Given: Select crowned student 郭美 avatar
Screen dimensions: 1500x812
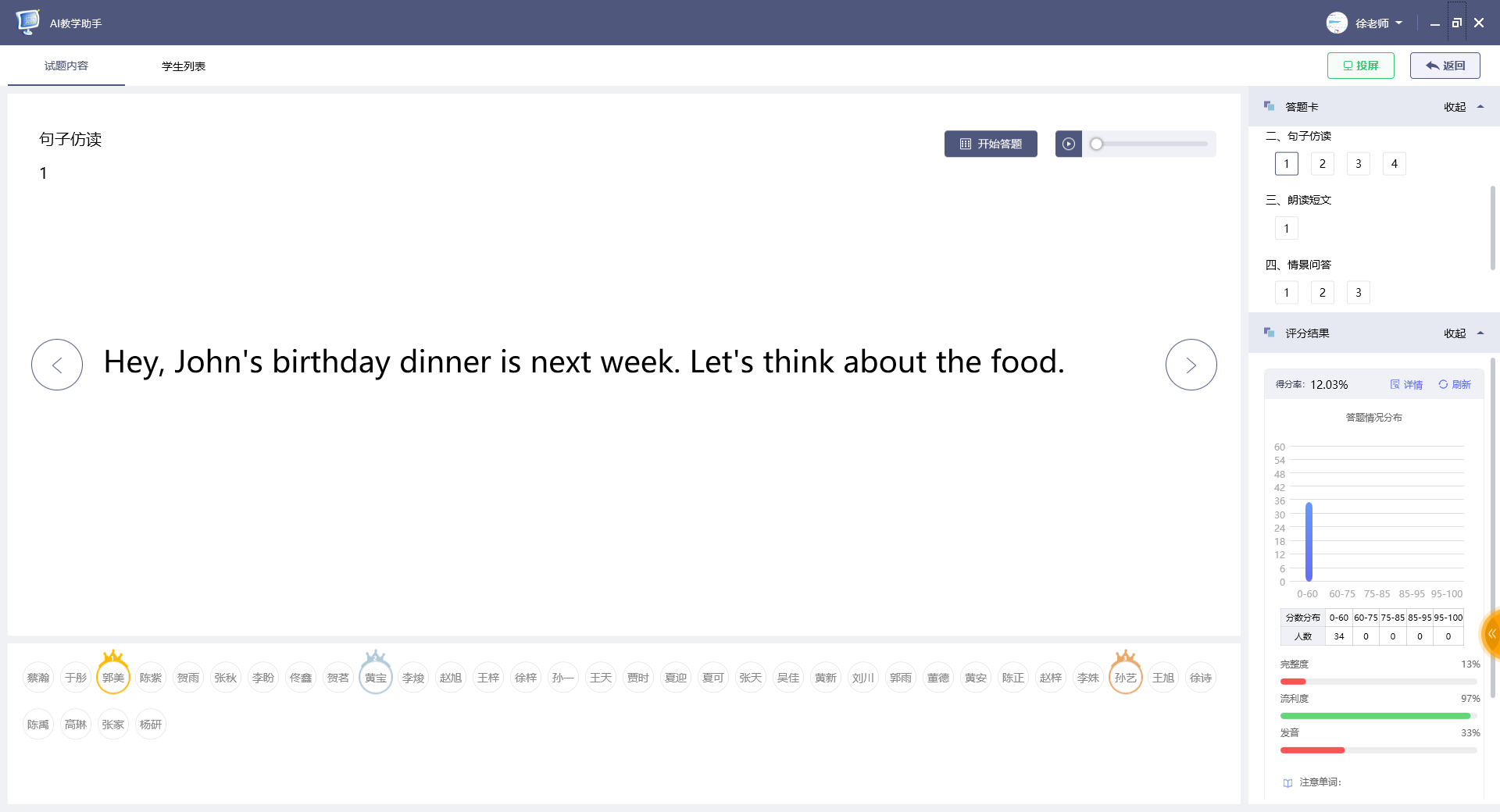Looking at the screenshot, I should tap(113, 676).
